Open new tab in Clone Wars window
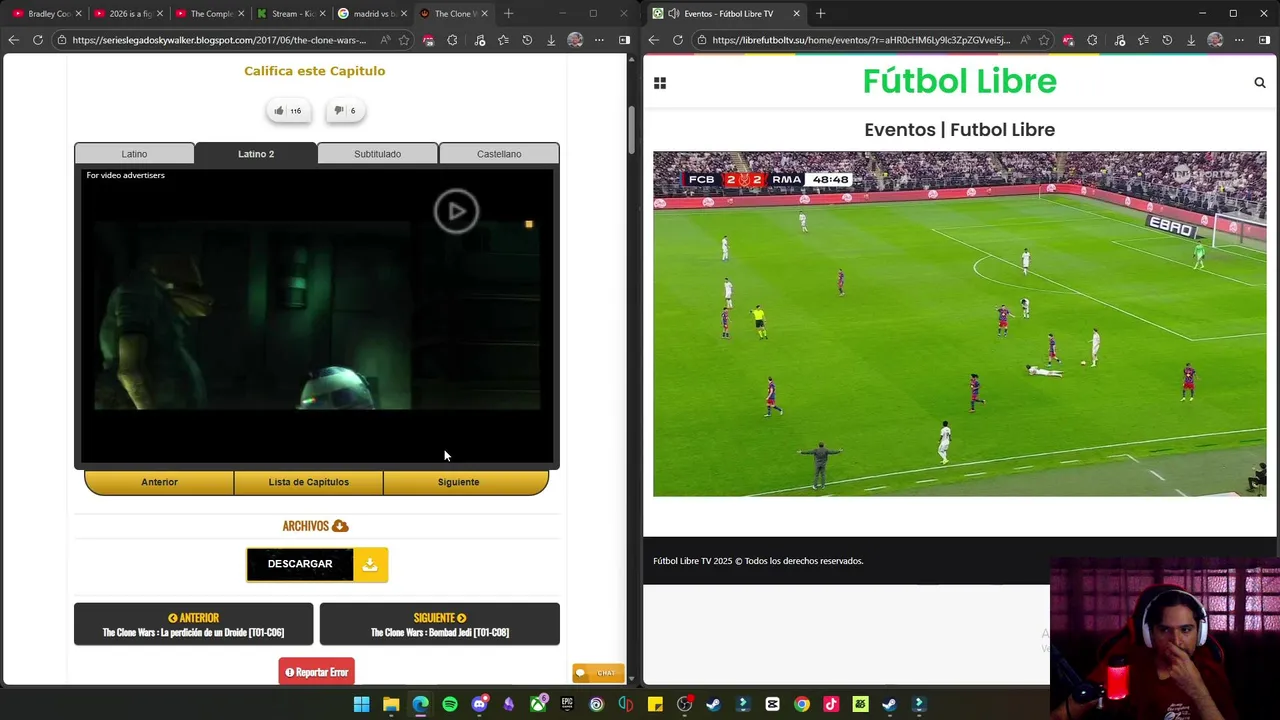 coord(508,13)
